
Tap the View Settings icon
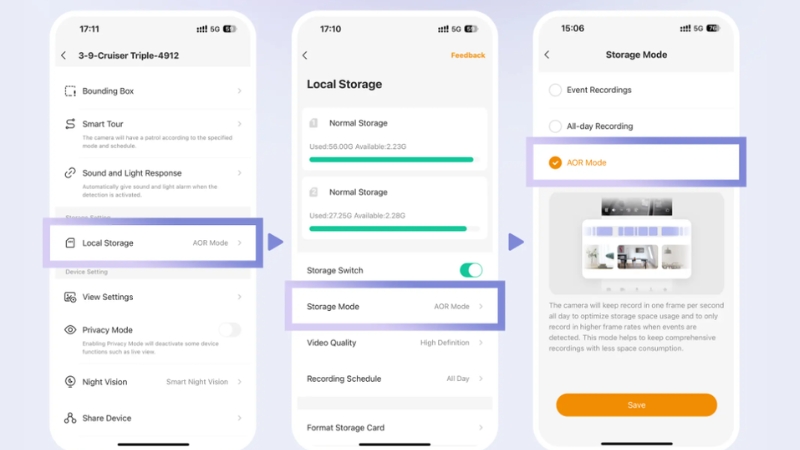70,297
